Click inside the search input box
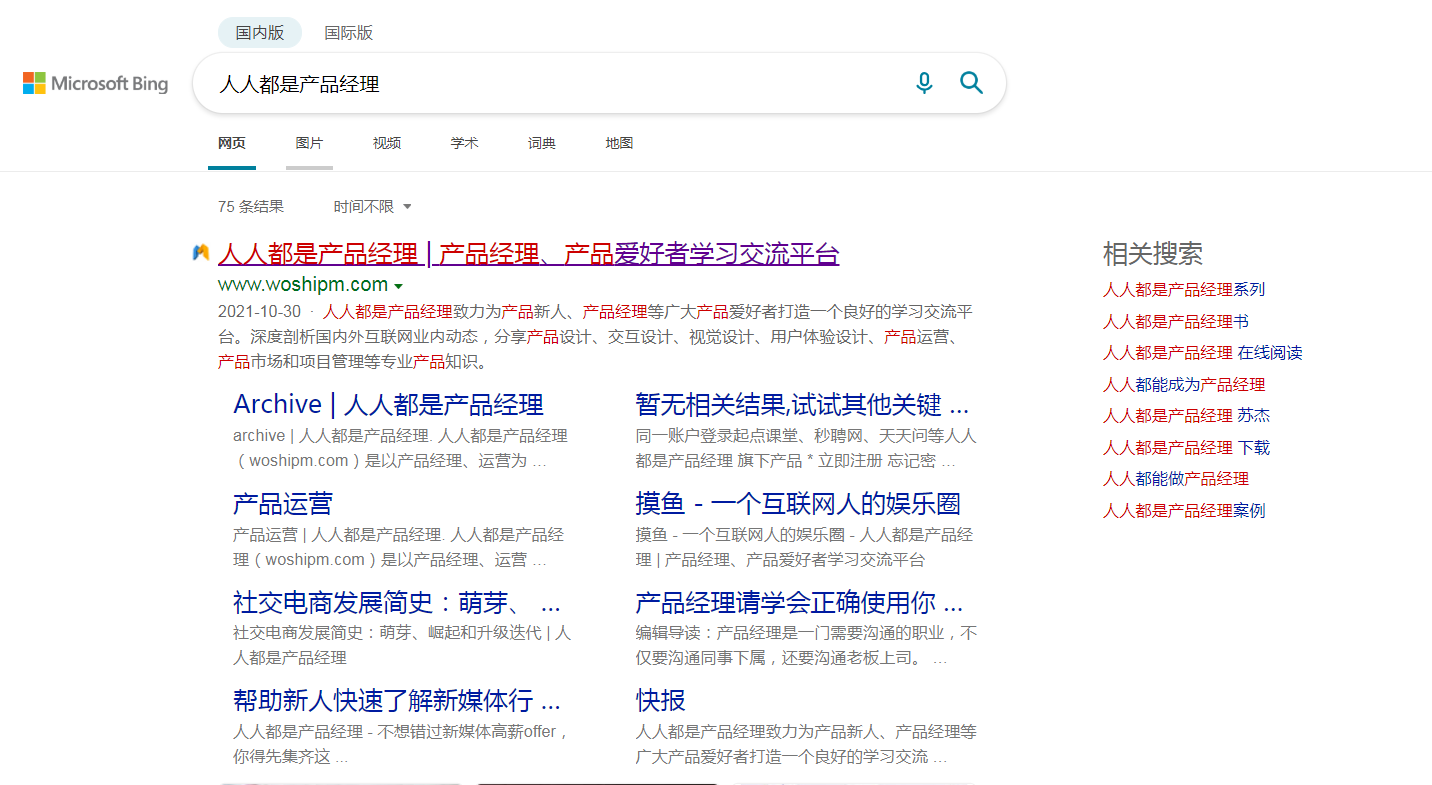Viewport: 1432px width, 785px height. (550, 83)
